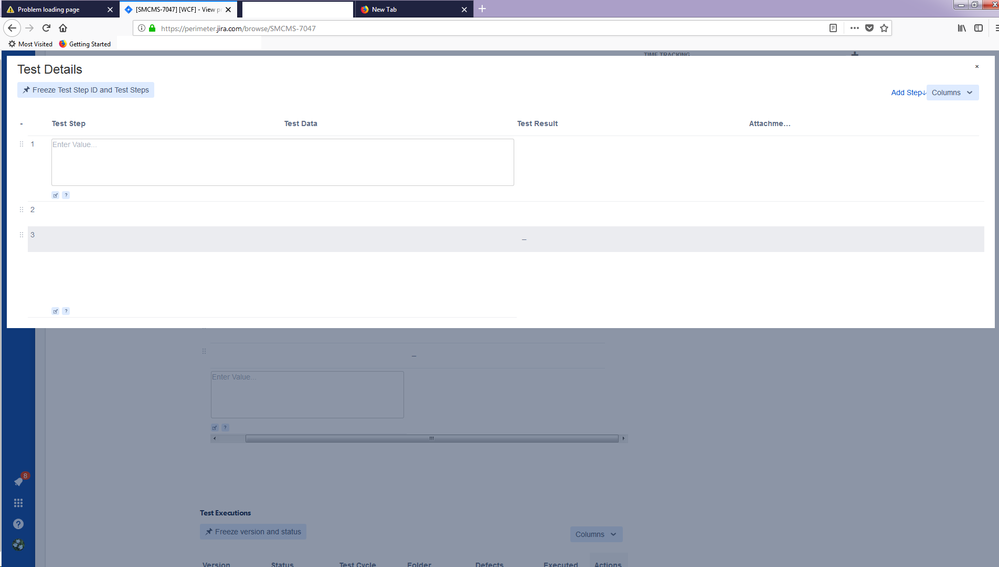Click the wiki markup icon under background text area
This screenshot has width=999, height=567.
pyautogui.click(x=215, y=427)
